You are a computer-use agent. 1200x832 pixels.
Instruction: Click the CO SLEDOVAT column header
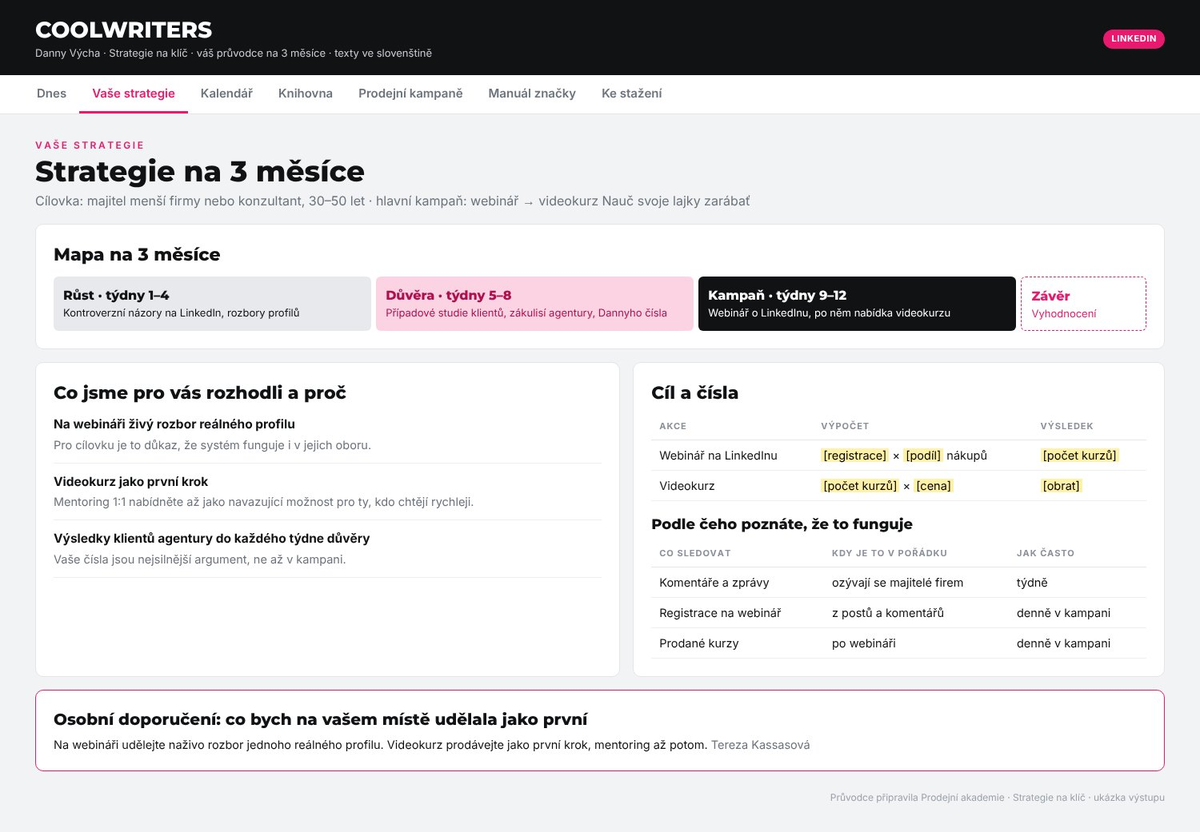pyautogui.click(x=694, y=553)
